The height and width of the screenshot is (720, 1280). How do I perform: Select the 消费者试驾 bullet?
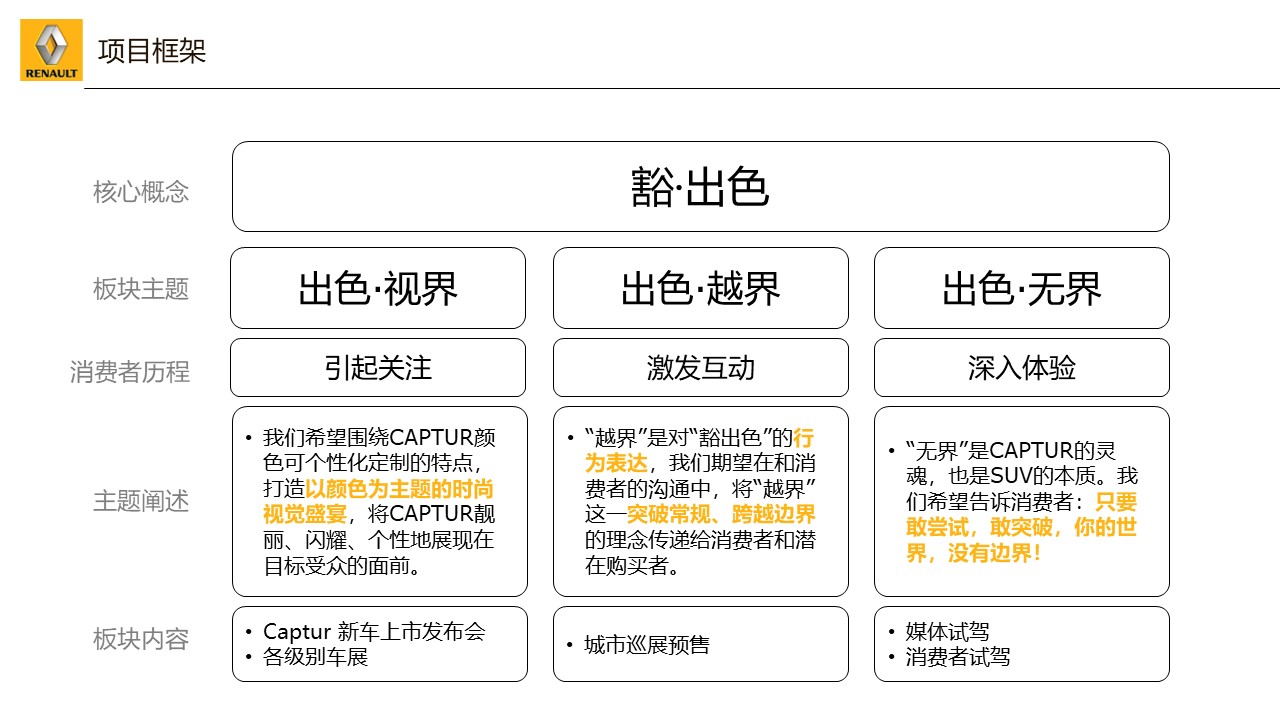[x=957, y=657]
